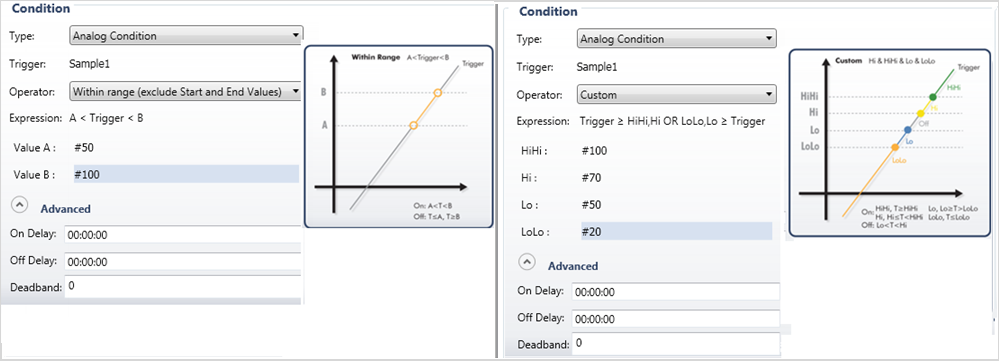Click the right Deadband input field
999x361 pixels.
click(x=675, y=344)
